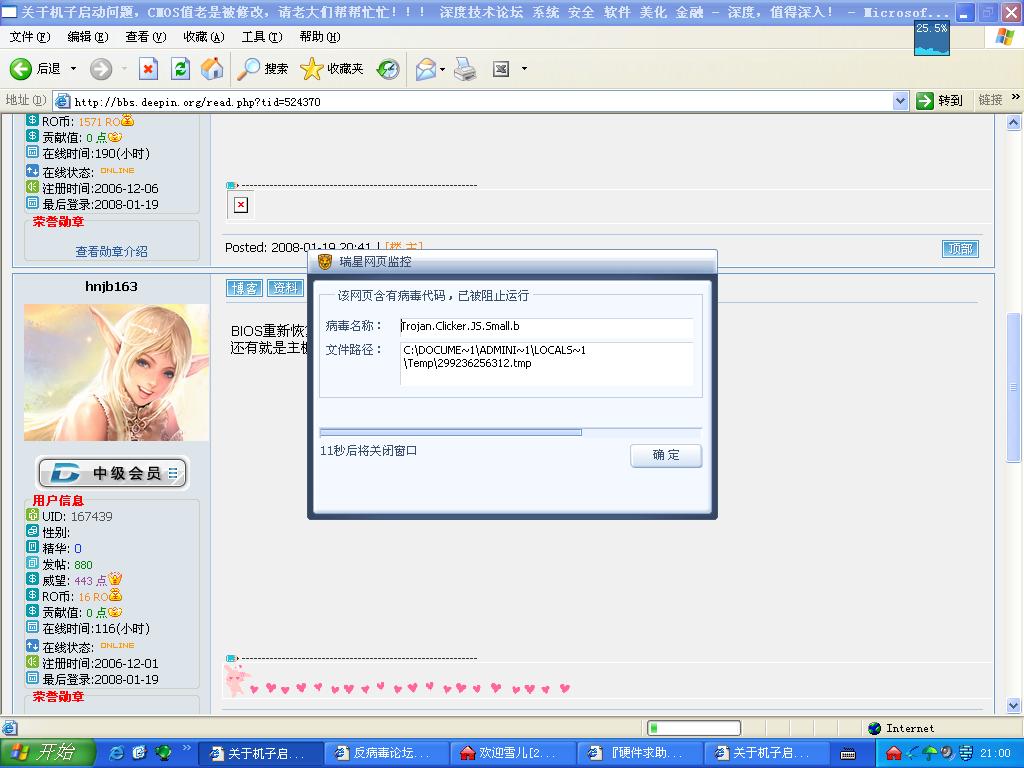
Task: Click the grey Forward arrow button
Action: [x=101, y=69]
